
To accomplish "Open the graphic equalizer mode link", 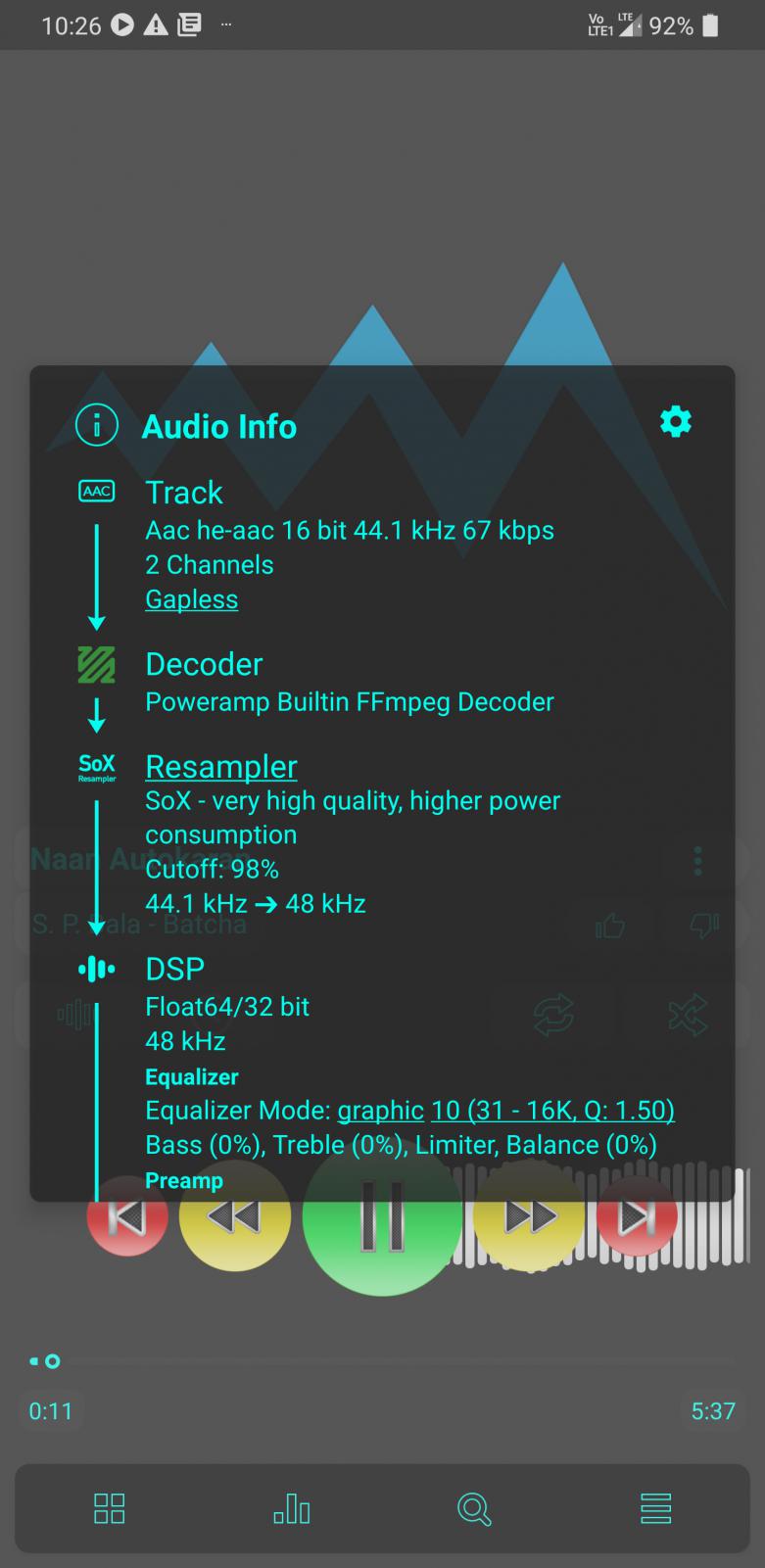I will point(380,1111).
